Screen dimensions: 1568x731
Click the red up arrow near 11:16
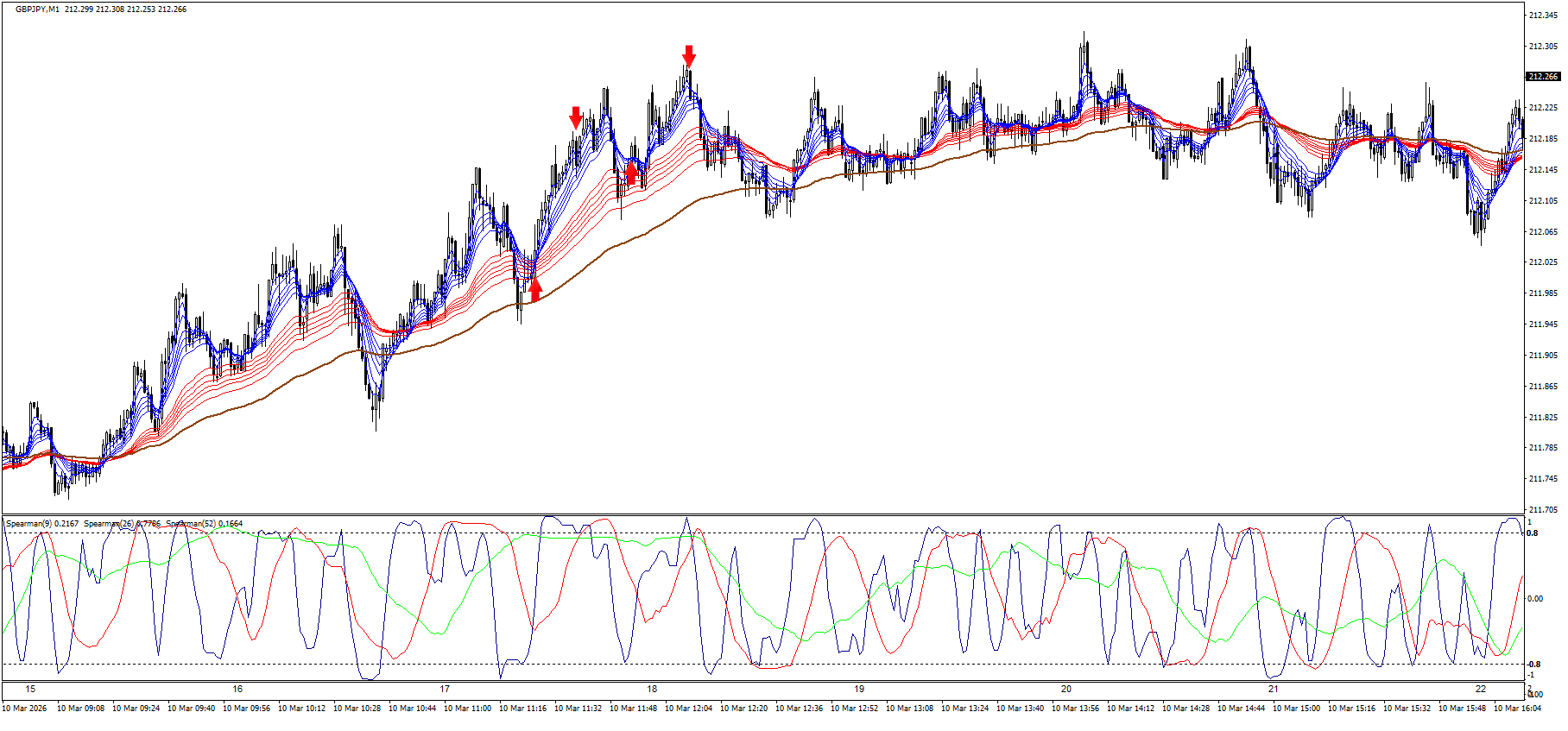(534, 289)
